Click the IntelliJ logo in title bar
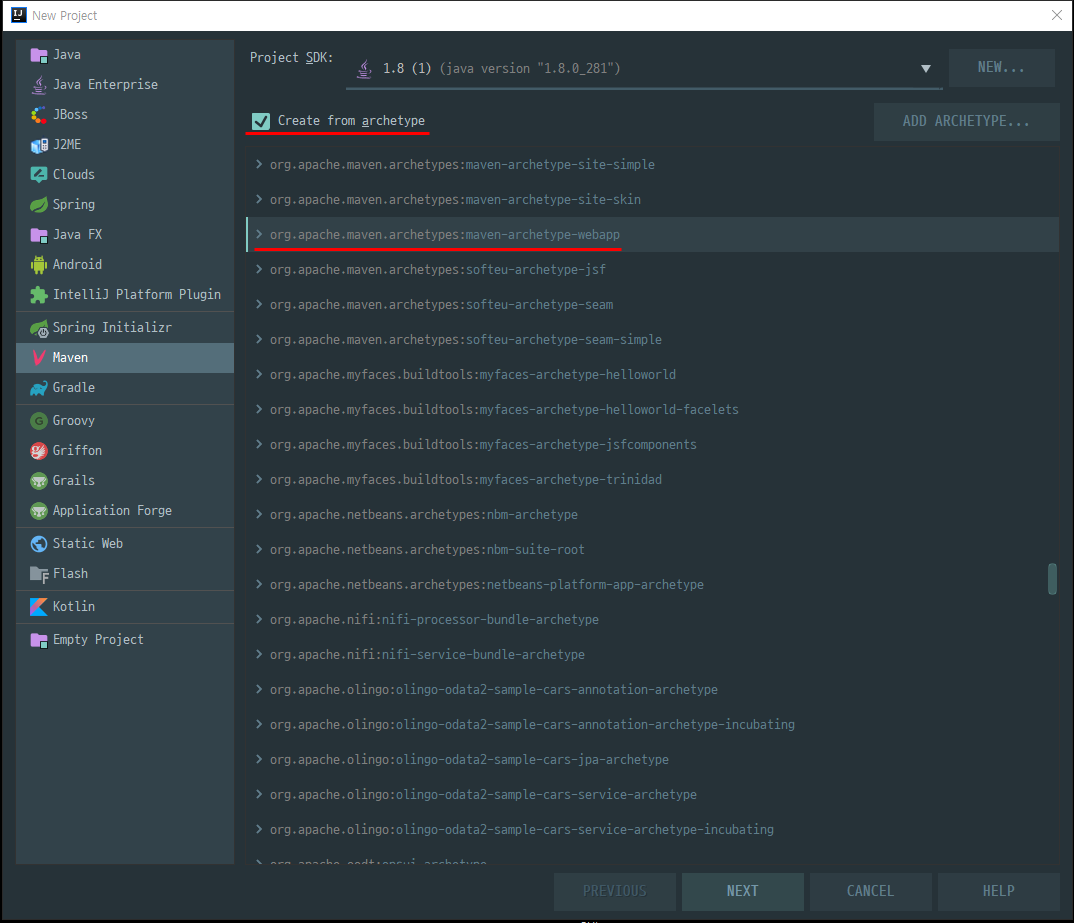Viewport: 1074px width, 923px height. 18,15
